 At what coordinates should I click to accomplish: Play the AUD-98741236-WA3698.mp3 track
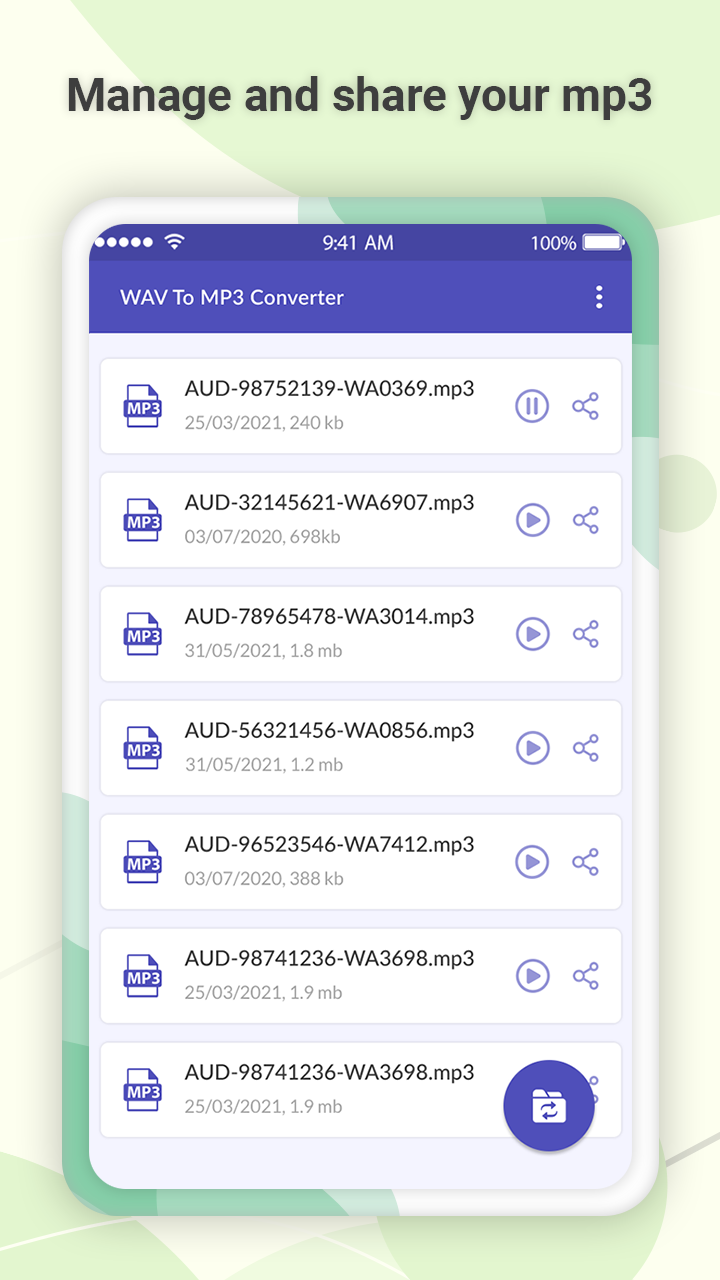tap(532, 976)
